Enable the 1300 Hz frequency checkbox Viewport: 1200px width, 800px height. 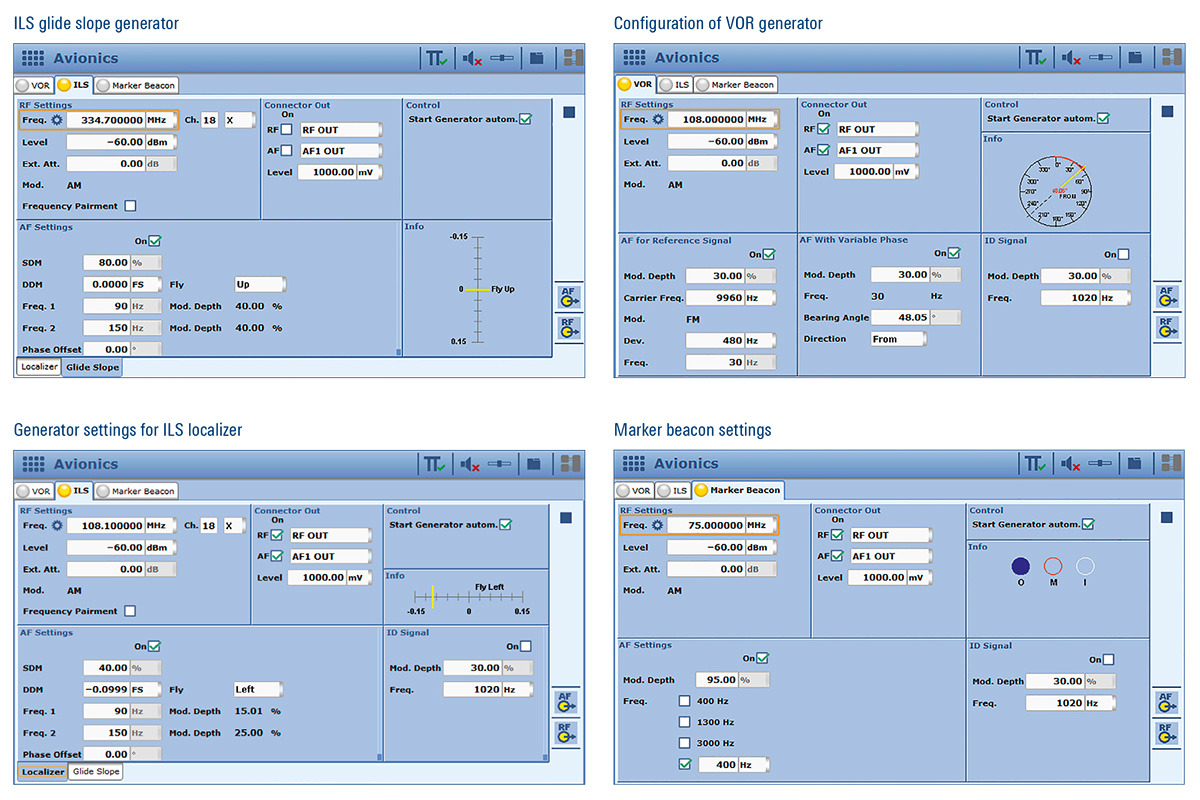point(685,722)
